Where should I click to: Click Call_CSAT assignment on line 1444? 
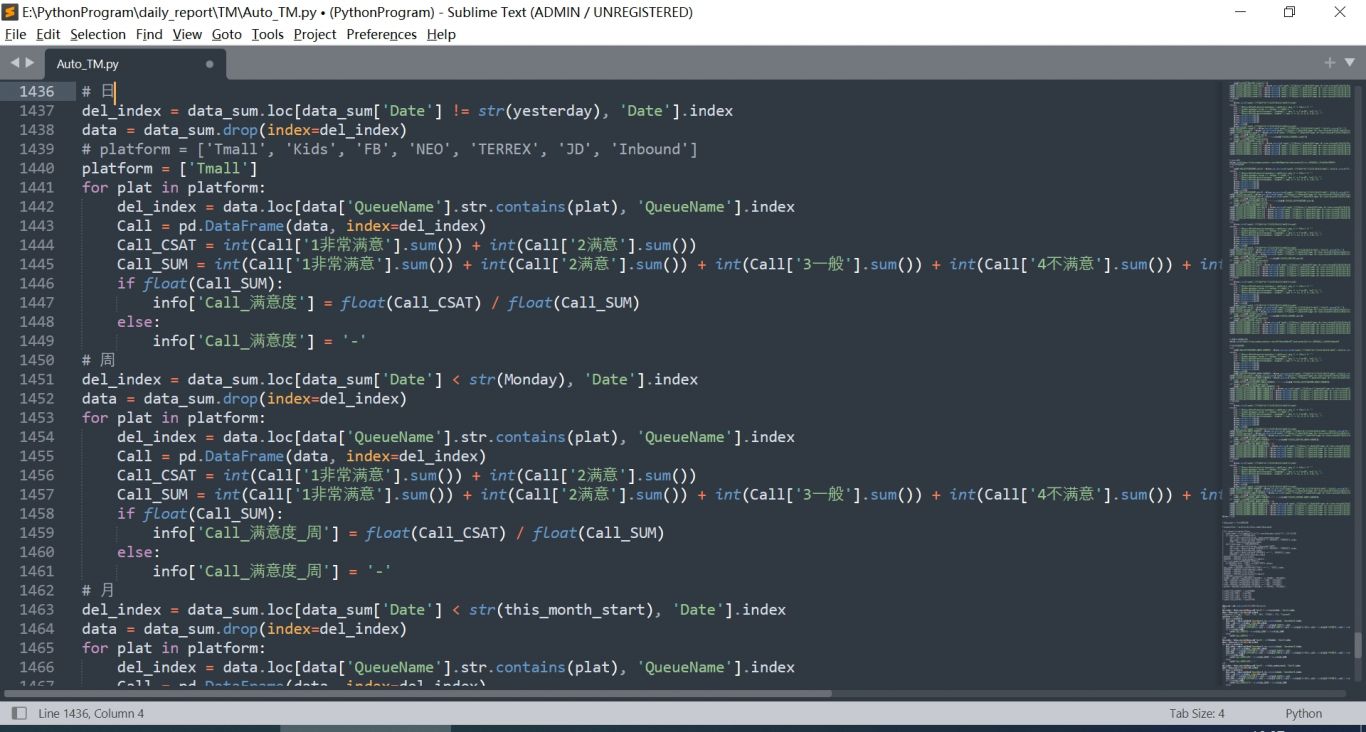tap(407, 245)
